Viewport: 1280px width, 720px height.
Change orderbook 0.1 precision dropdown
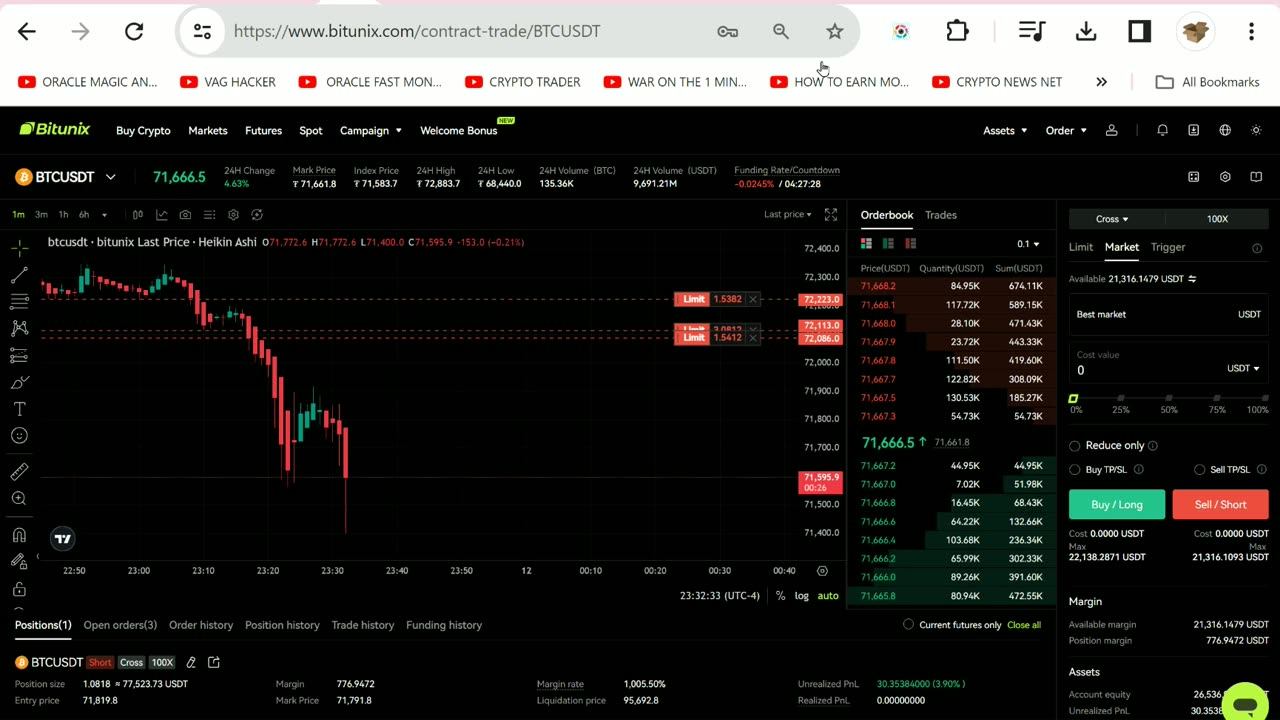[1028, 244]
